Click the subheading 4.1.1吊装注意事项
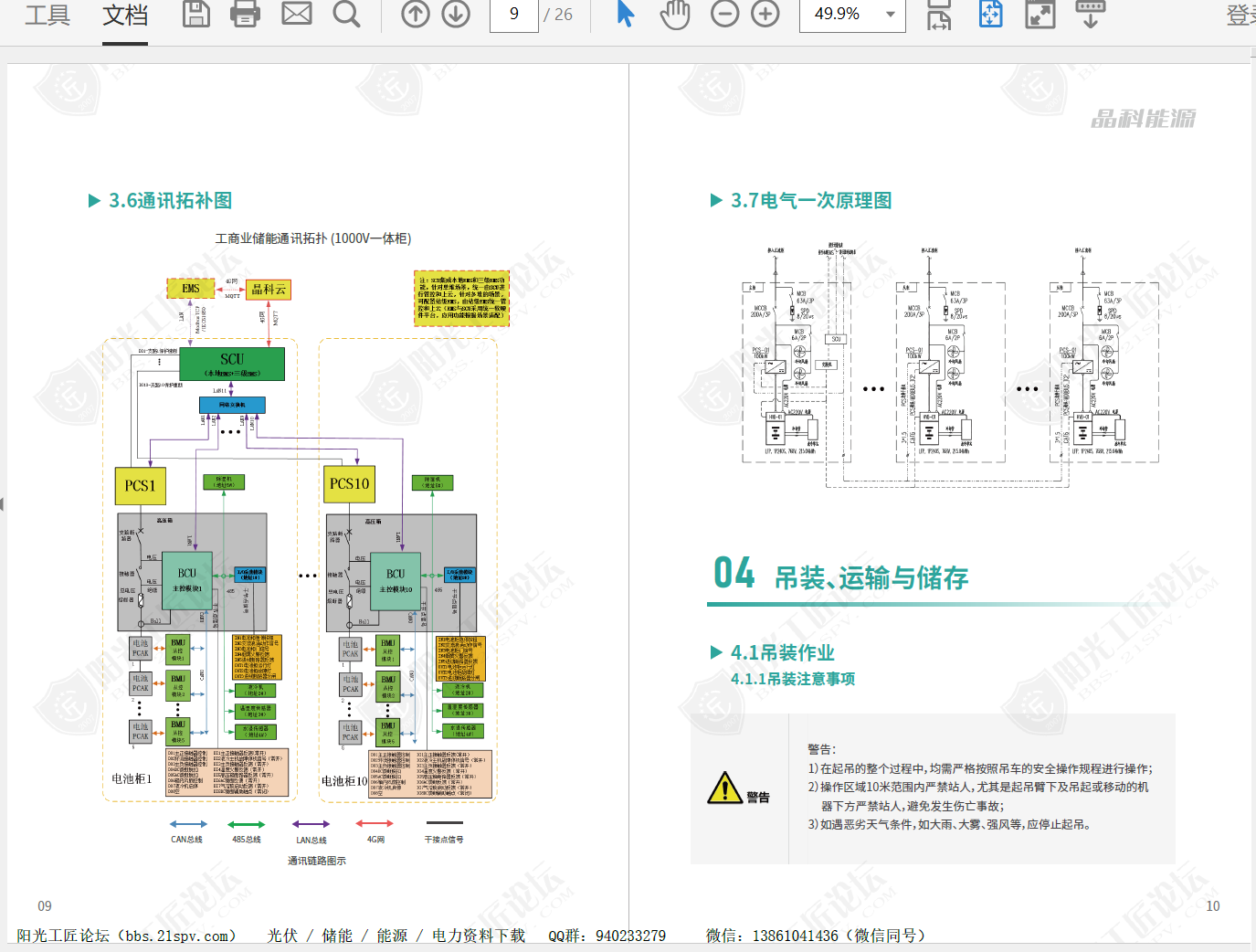The height and width of the screenshot is (952, 1256). point(793,679)
